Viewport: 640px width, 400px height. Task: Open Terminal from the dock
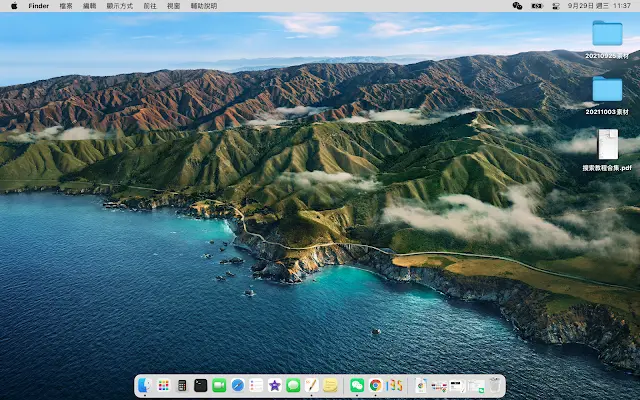click(200, 385)
